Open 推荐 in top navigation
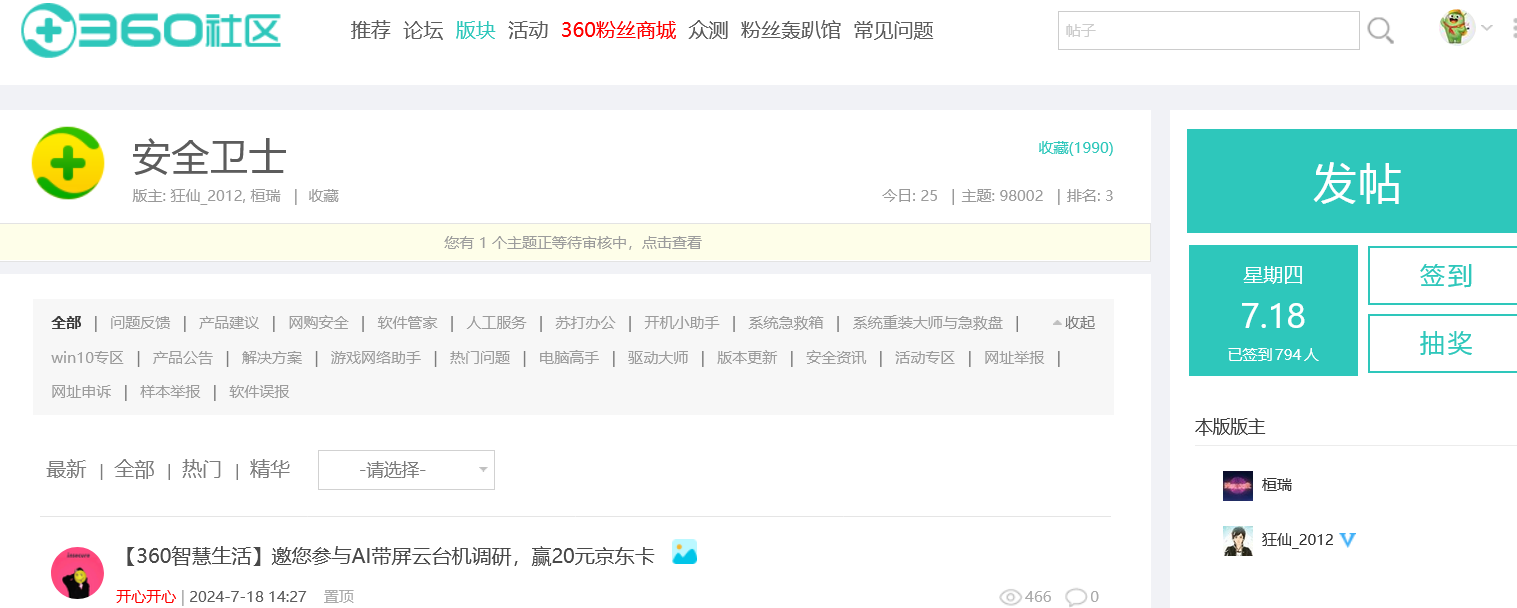This screenshot has width=1517, height=608. click(371, 31)
